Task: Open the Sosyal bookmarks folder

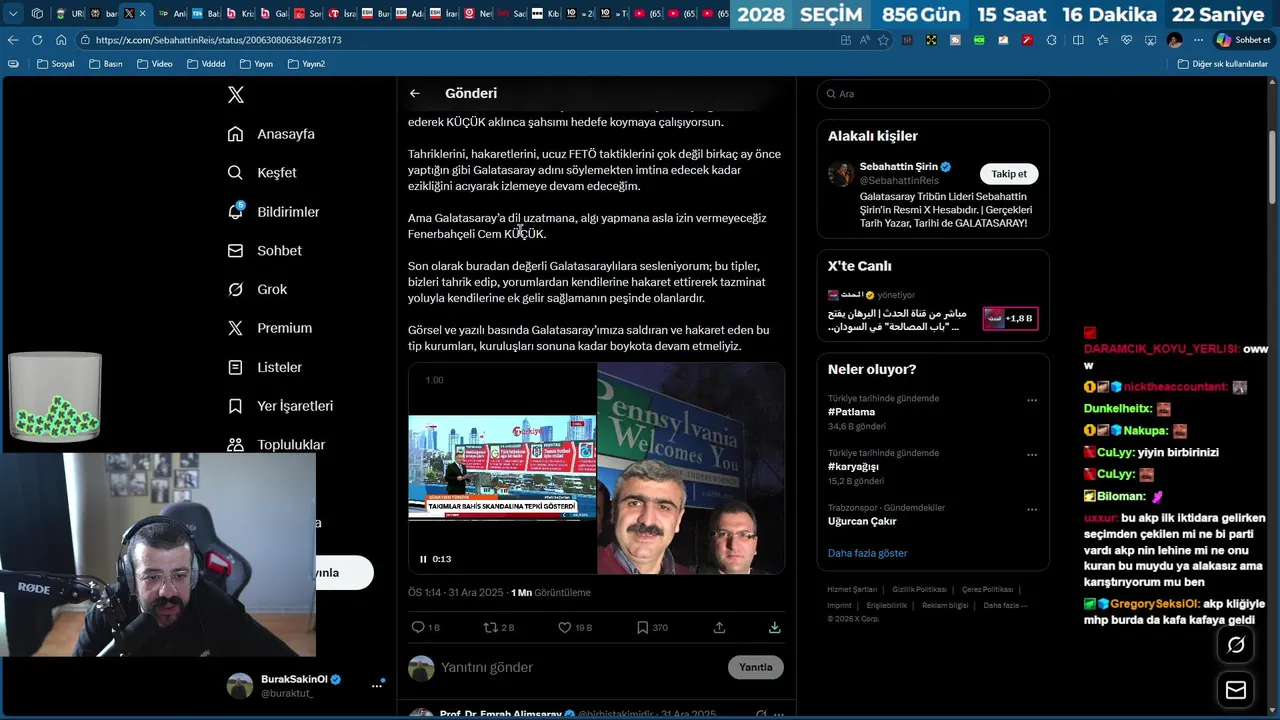Action: click(55, 64)
